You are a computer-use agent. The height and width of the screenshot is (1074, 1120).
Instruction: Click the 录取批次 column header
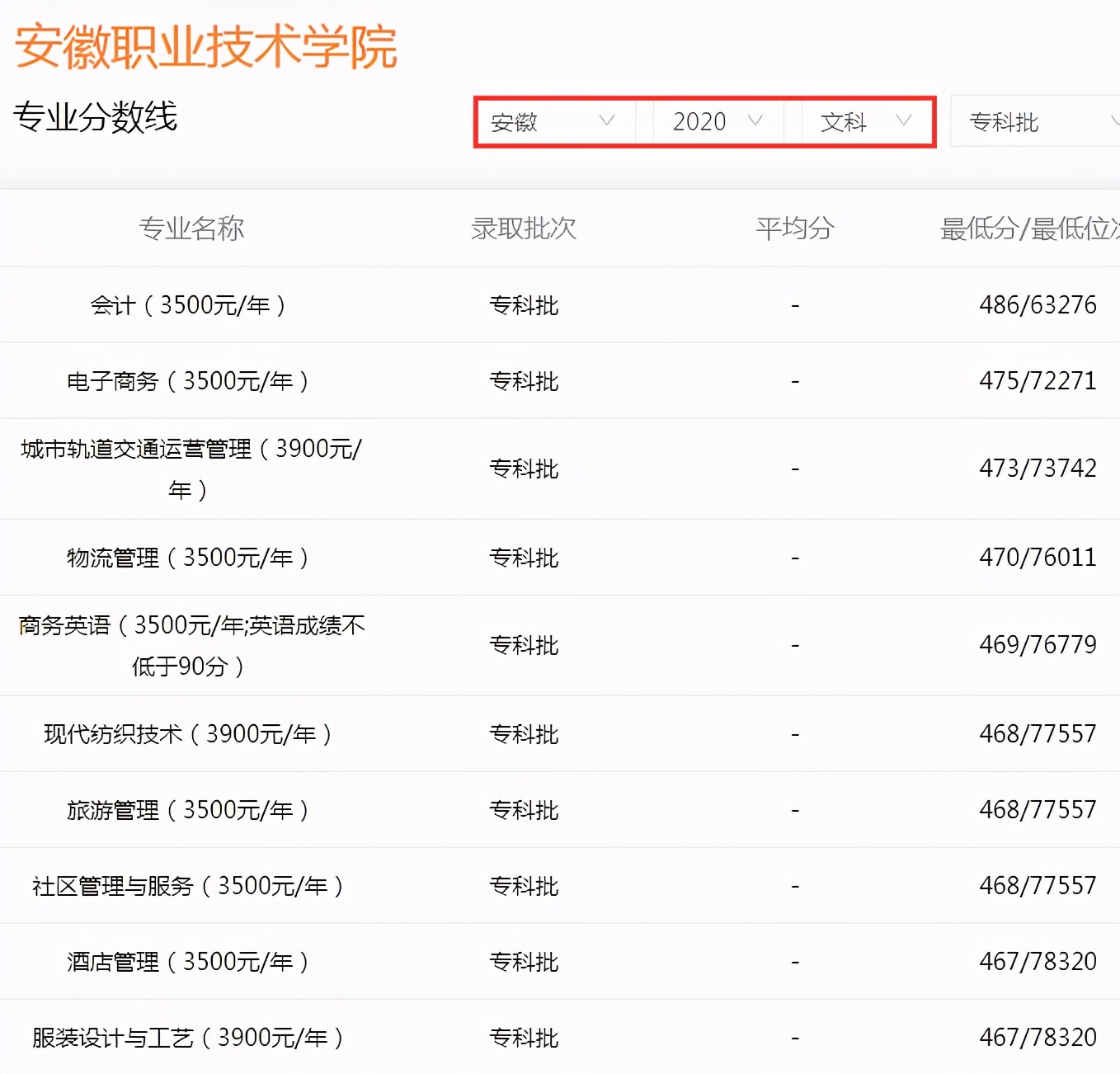[523, 228]
